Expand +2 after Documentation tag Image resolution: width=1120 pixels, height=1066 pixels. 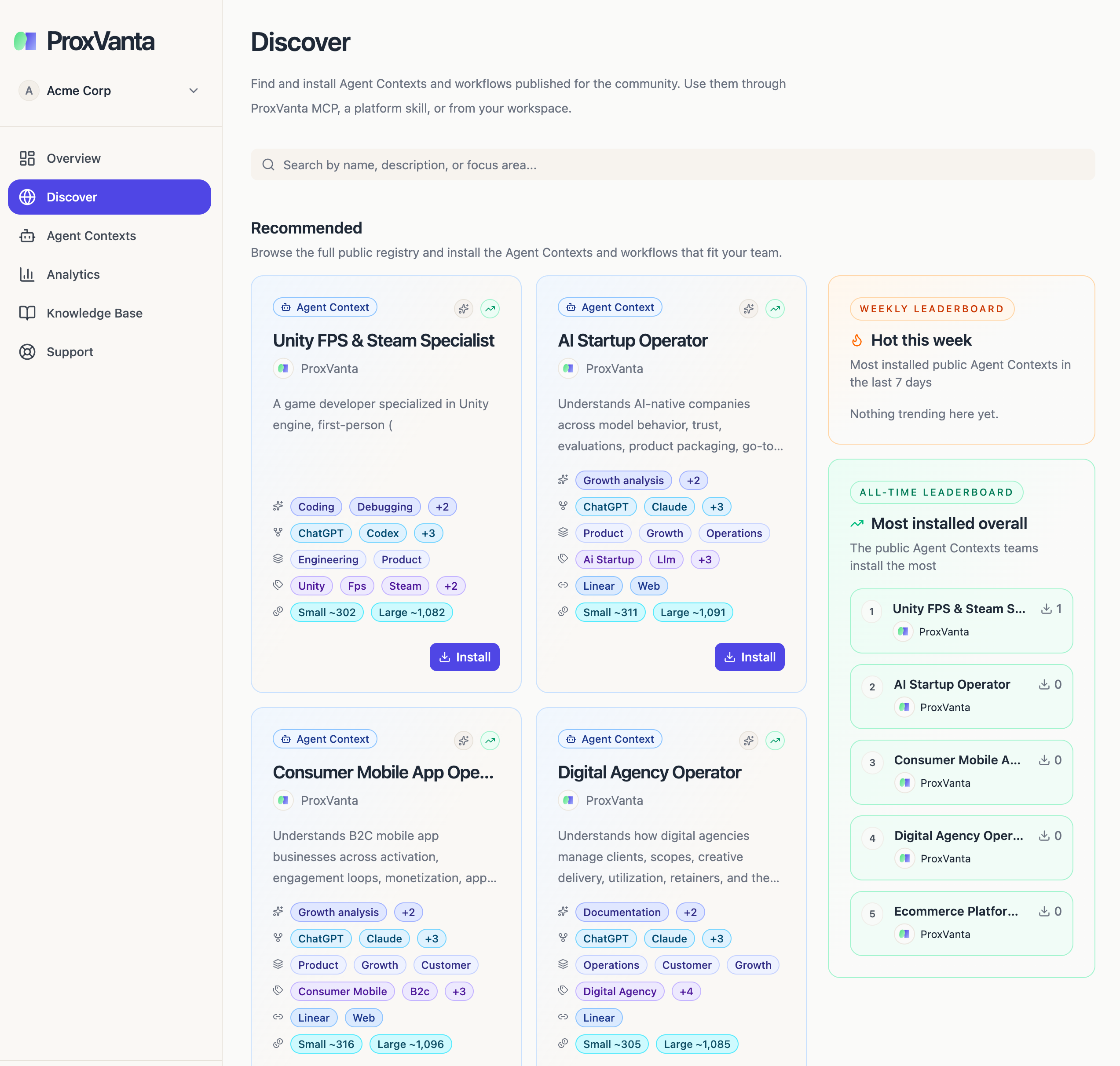(x=691, y=912)
